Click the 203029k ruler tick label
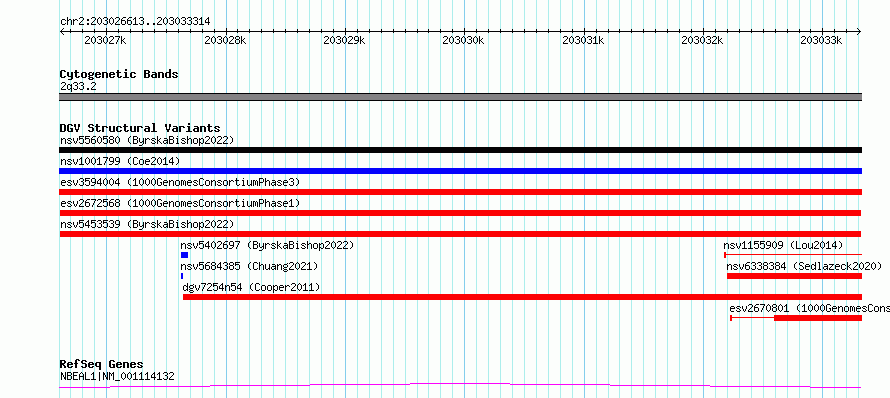 pos(344,40)
